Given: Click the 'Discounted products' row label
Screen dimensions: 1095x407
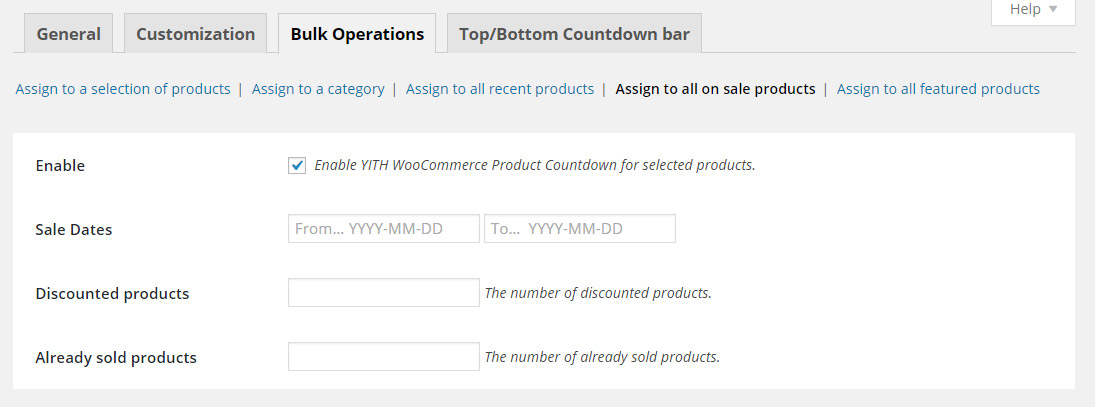Looking at the screenshot, I should click(x=112, y=294).
